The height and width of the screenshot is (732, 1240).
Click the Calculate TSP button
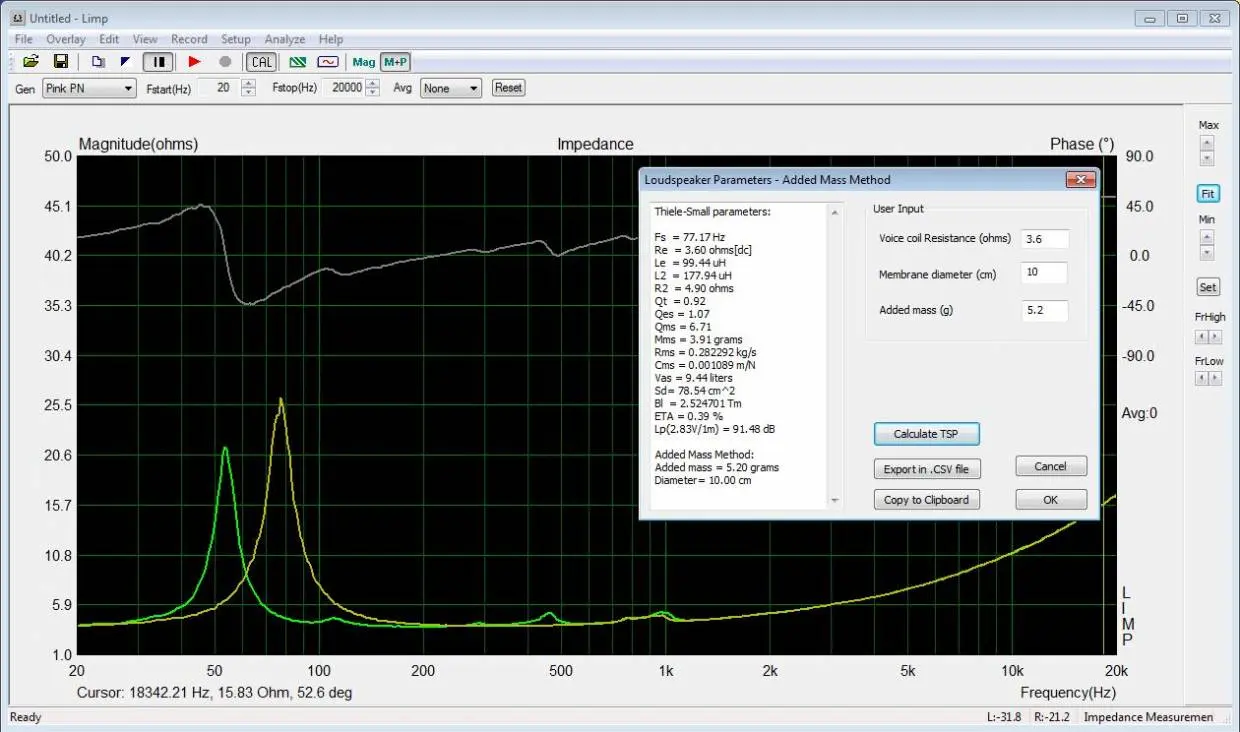(926, 434)
